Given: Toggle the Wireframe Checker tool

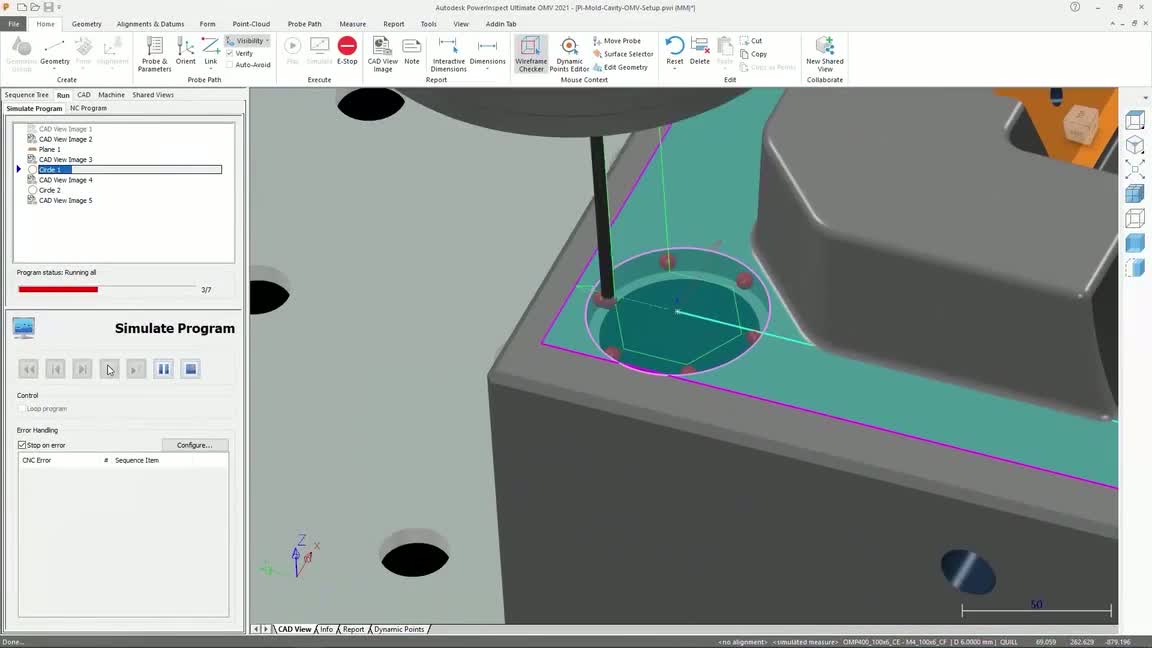Looking at the screenshot, I should 530,54.
